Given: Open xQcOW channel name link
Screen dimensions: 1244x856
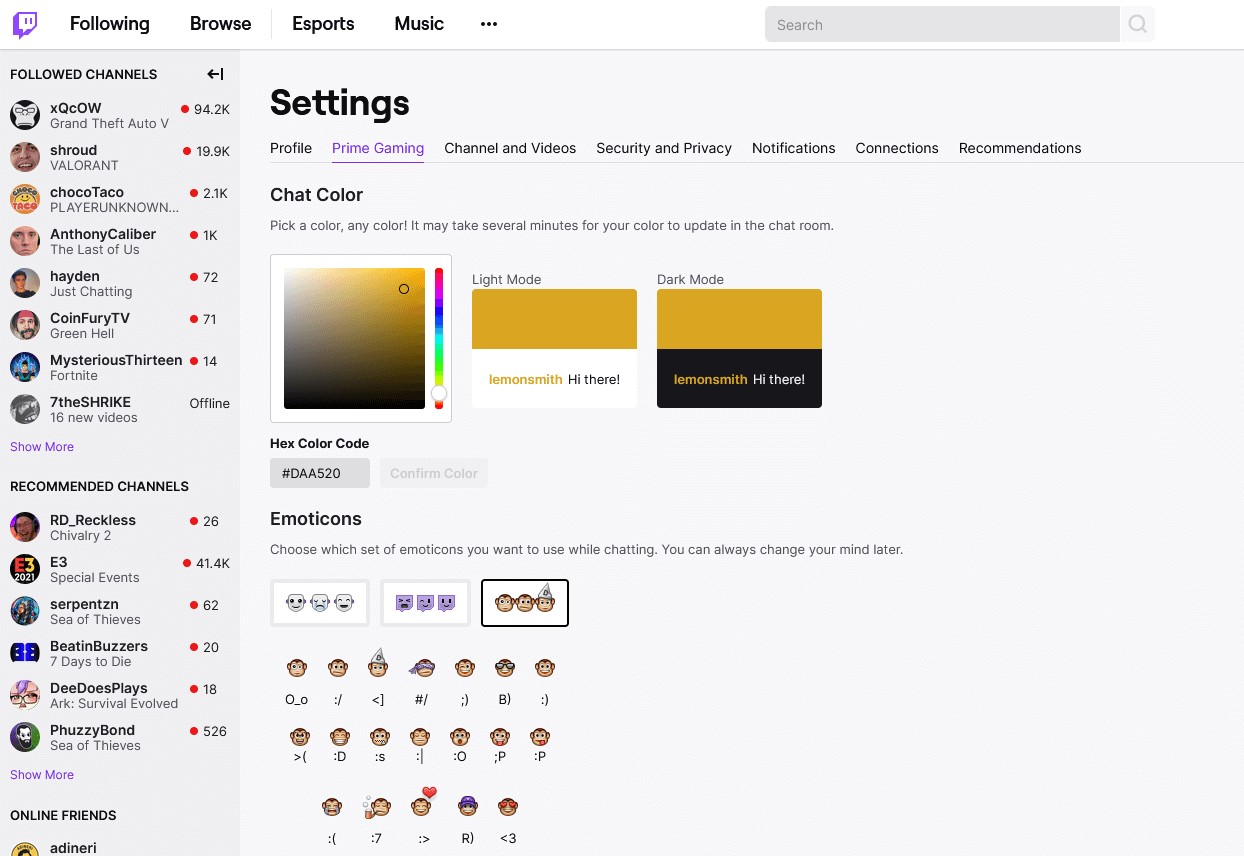Looking at the screenshot, I should pos(76,108).
